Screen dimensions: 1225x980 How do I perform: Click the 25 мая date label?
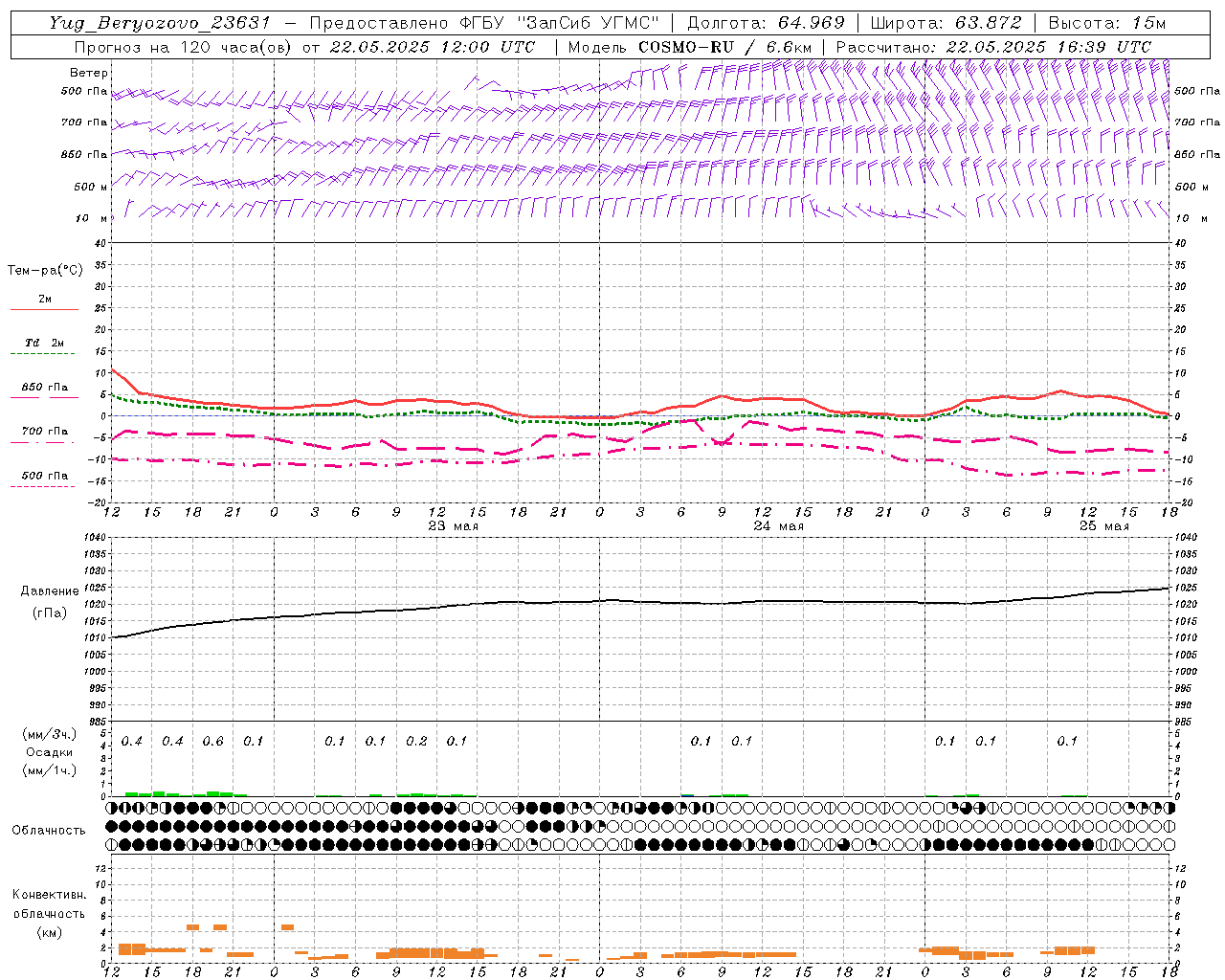1103,526
